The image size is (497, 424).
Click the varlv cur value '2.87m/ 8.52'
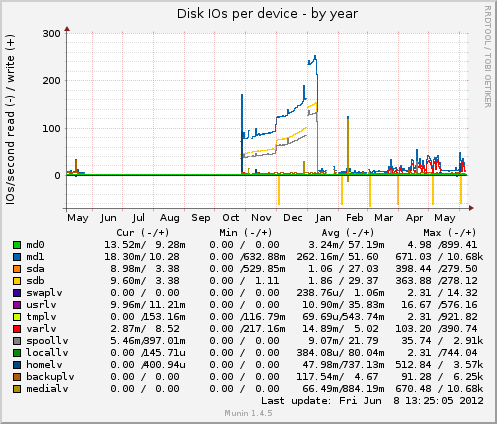145,329
